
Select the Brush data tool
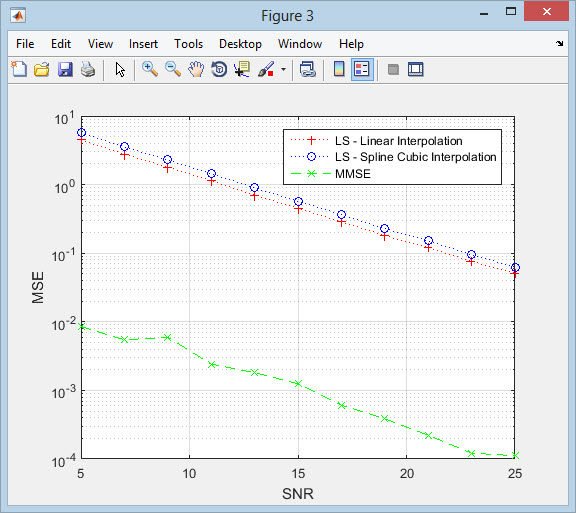point(266,69)
